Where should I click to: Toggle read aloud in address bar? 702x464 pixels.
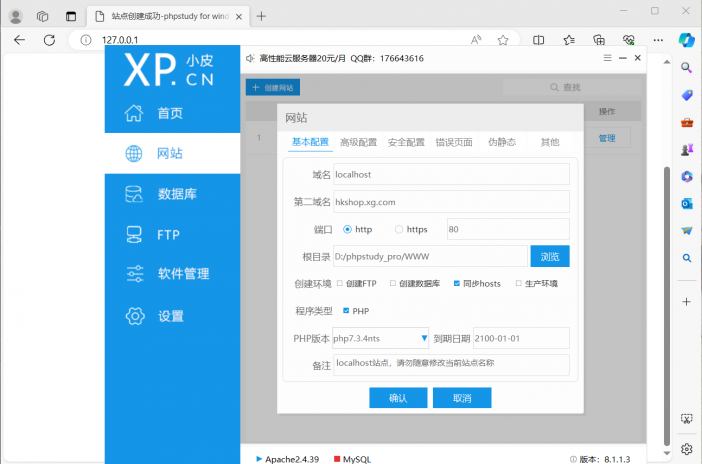tap(476, 40)
